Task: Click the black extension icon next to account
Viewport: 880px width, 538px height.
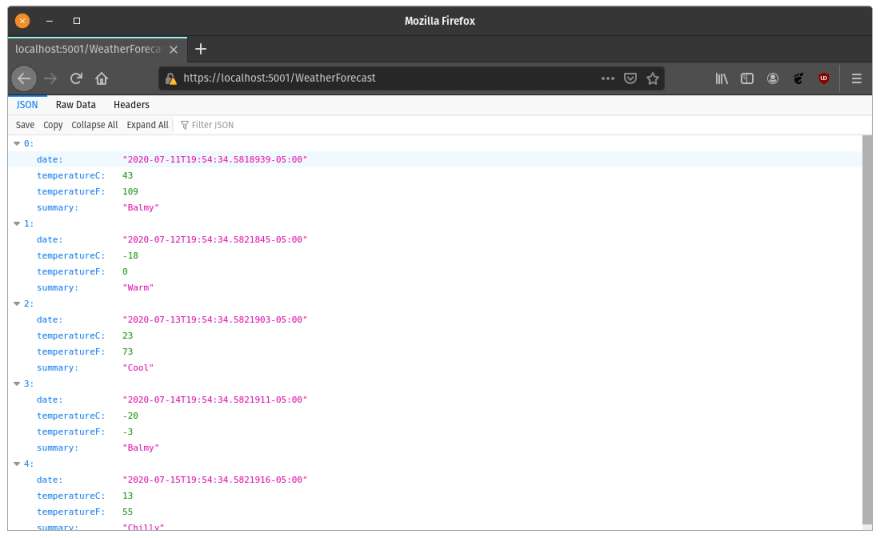Action: click(x=798, y=79)
